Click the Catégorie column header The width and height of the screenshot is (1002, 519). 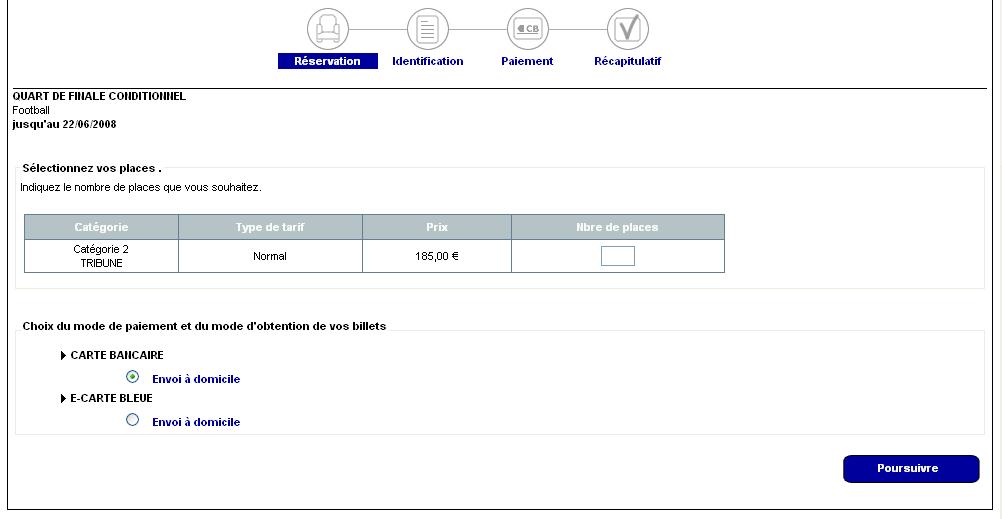tap(101, 228)
